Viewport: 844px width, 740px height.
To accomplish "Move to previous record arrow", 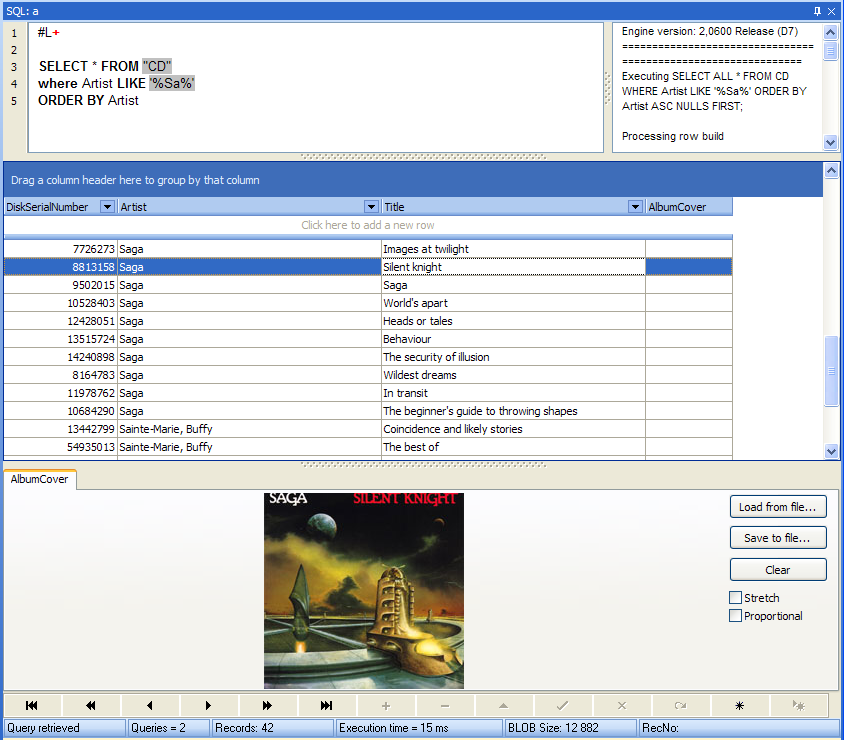I will click(150, 705).
